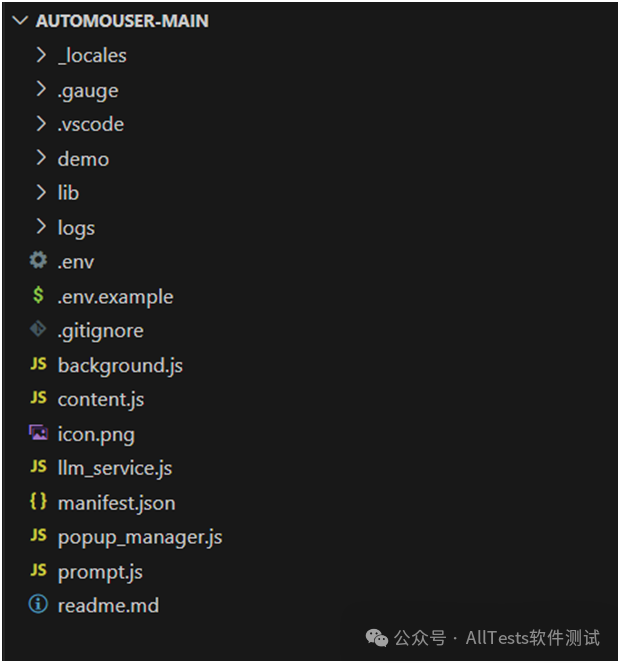Collapse the AUTOMOUSER-MAIN root folder chevron
The height and width of the screenshot is (663, 620).
(20, 20)
